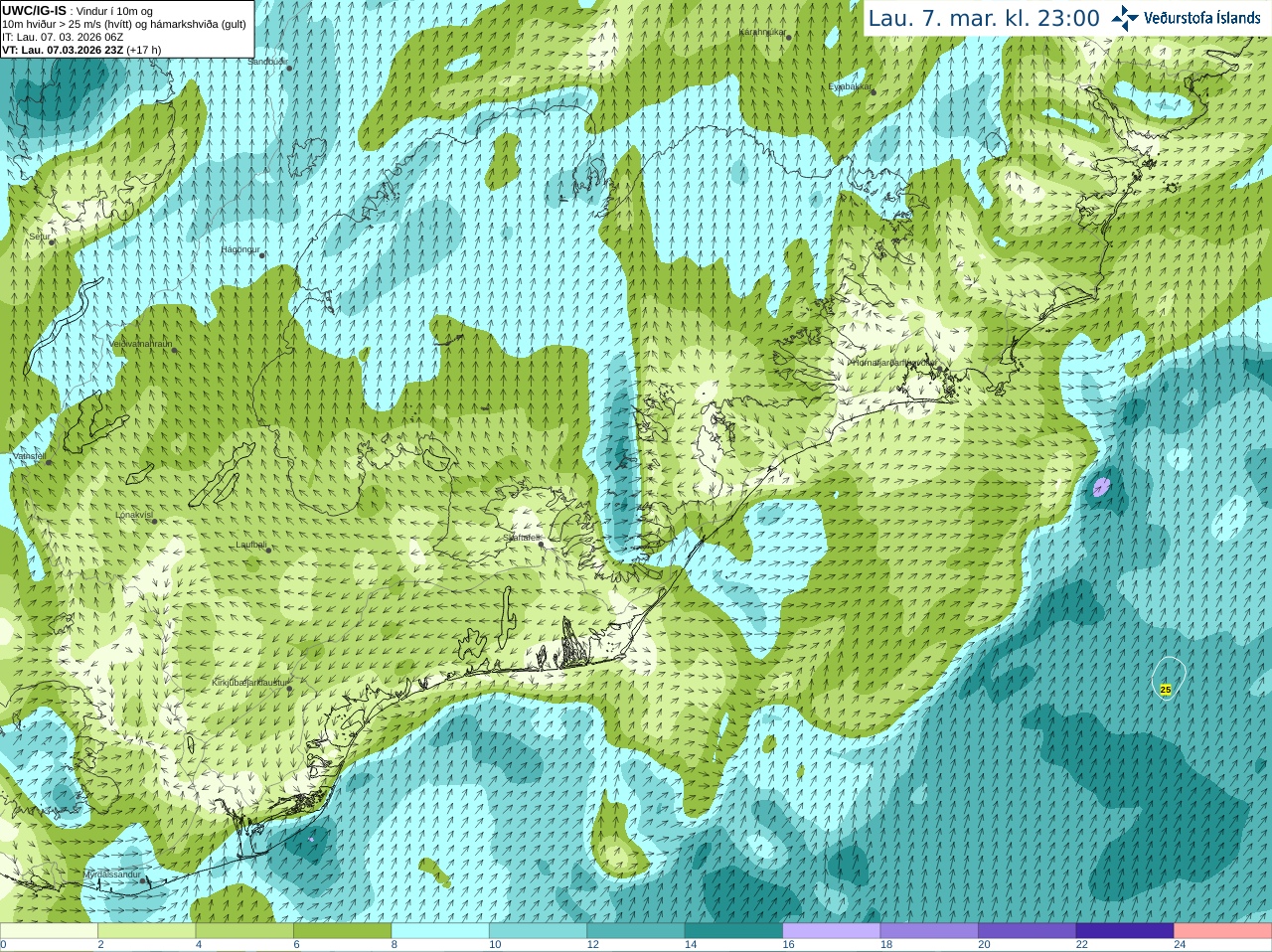Click the Setur station dot
The width and height of the screenshot is (1272, 952).
[50, 242]
